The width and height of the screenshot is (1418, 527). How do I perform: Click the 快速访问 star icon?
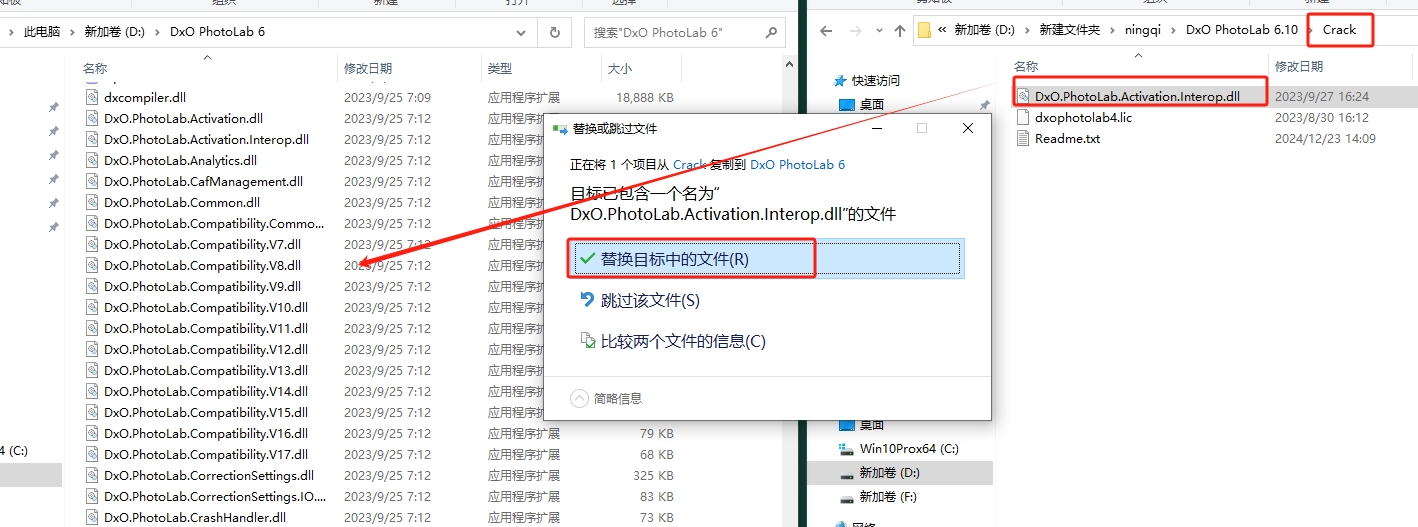pyautogui.click(x=842, y=81)
